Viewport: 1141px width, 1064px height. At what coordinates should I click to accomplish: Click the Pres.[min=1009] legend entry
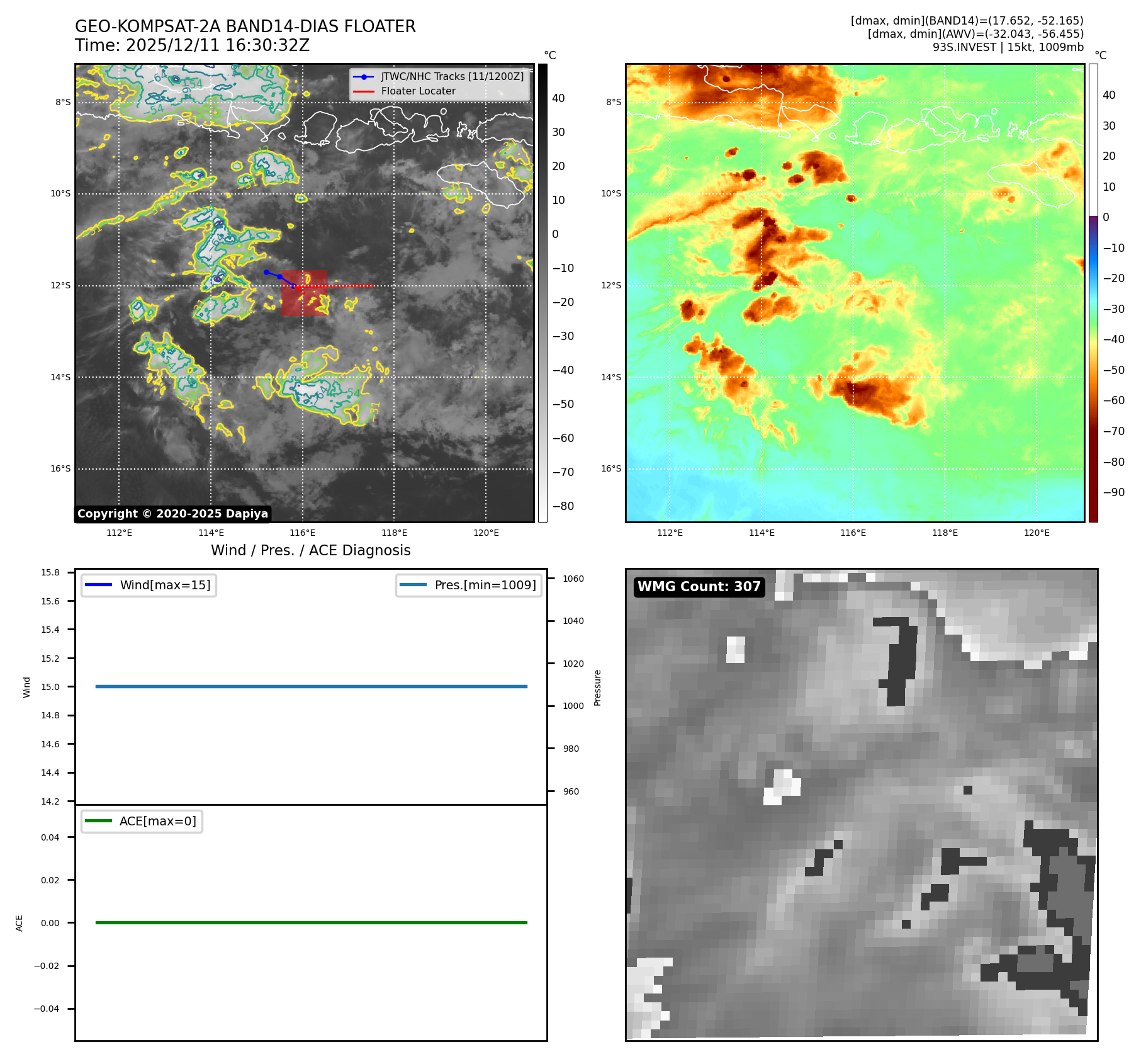point(469,585)
